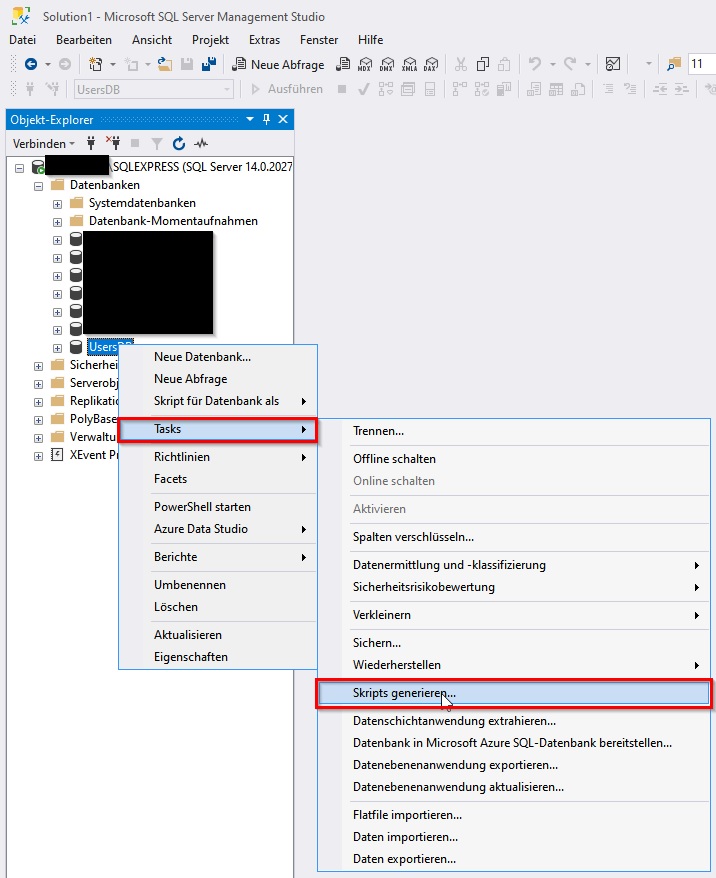Click the connect plug icon in Objekt-Explorer
This screenshot has width=716, height=878.
(91, 143)
